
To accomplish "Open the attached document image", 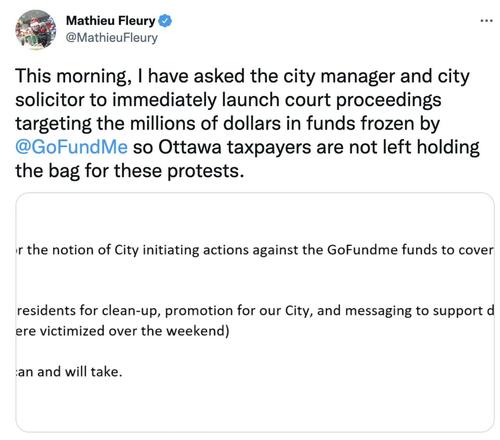I will 255,312.
